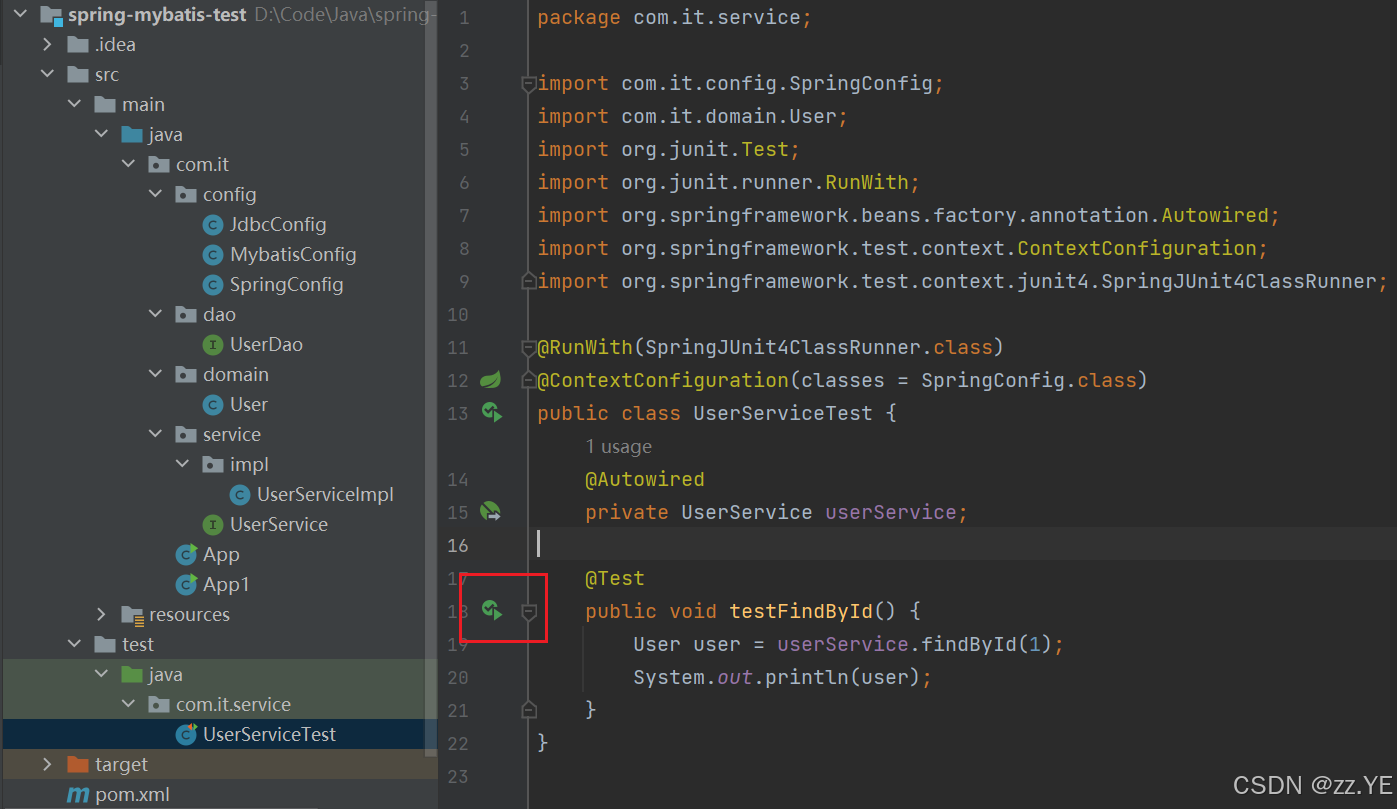Click line number 16 in the gutter

coord(458,545)
